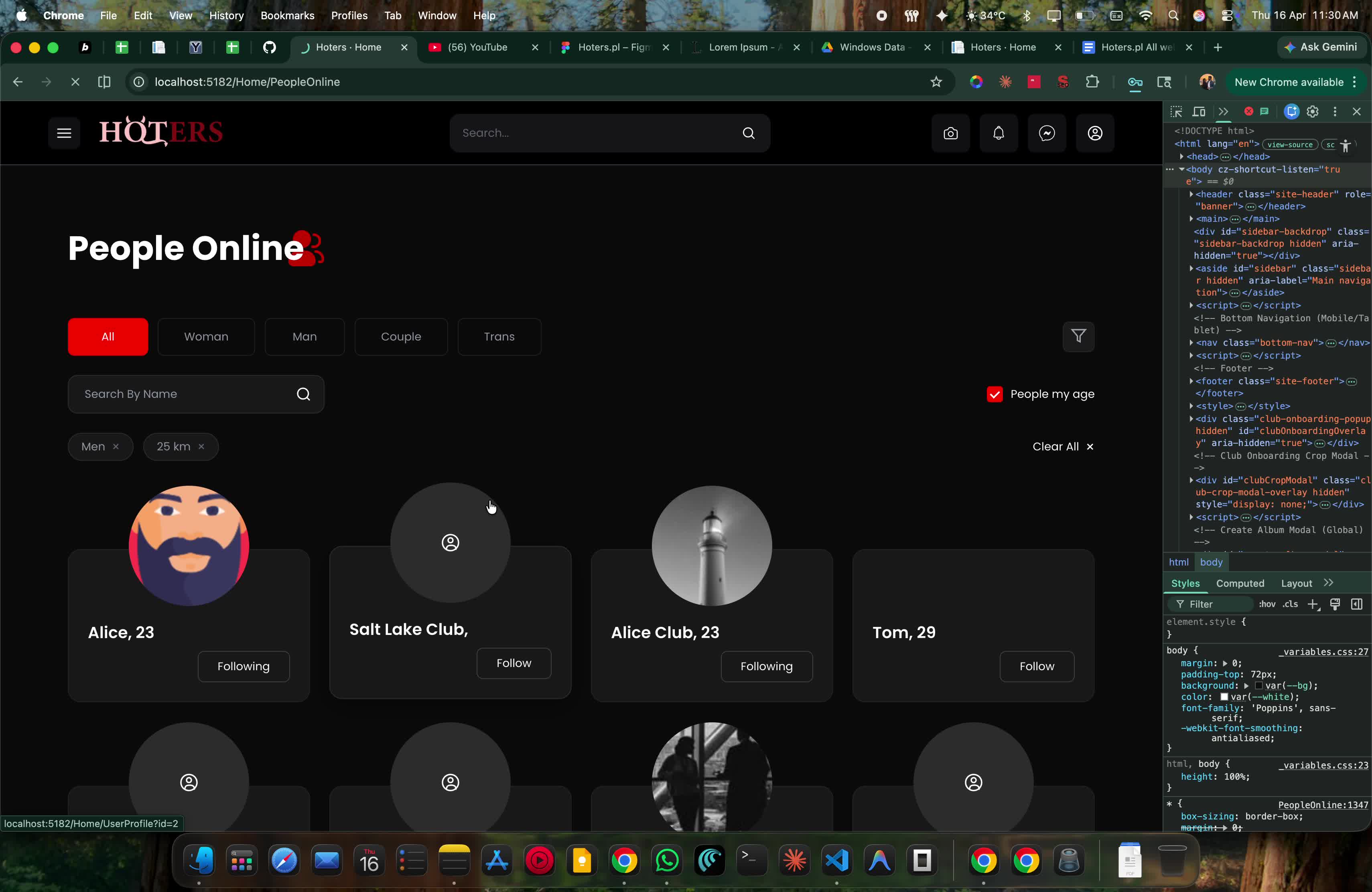This screenshot has width=1372, height=892.
Task: Open WhatsApp from the Dock
Action: (x=667, y=861)
